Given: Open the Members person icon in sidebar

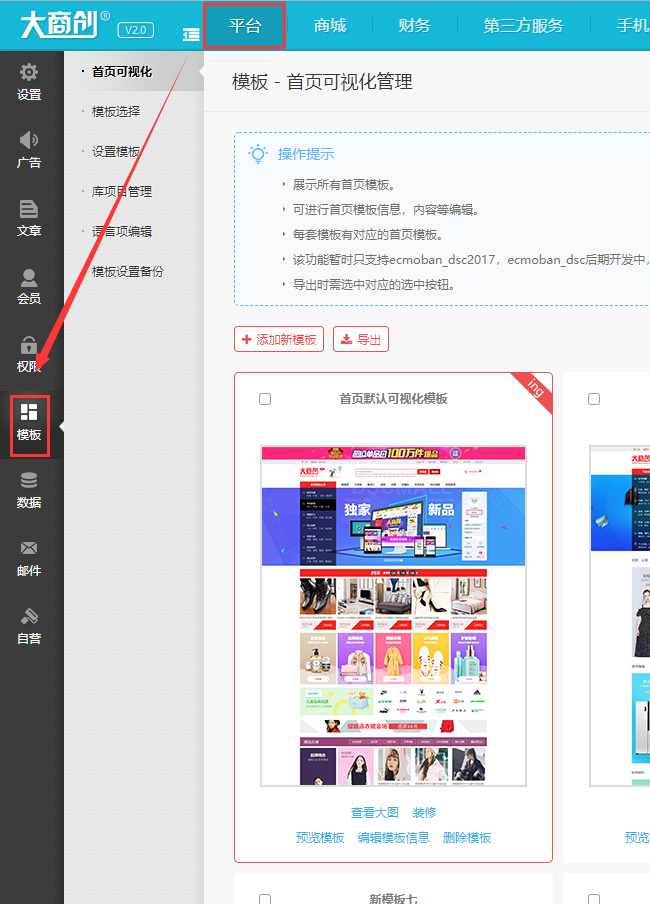Looking at the screenshot, I should [29, 278].
